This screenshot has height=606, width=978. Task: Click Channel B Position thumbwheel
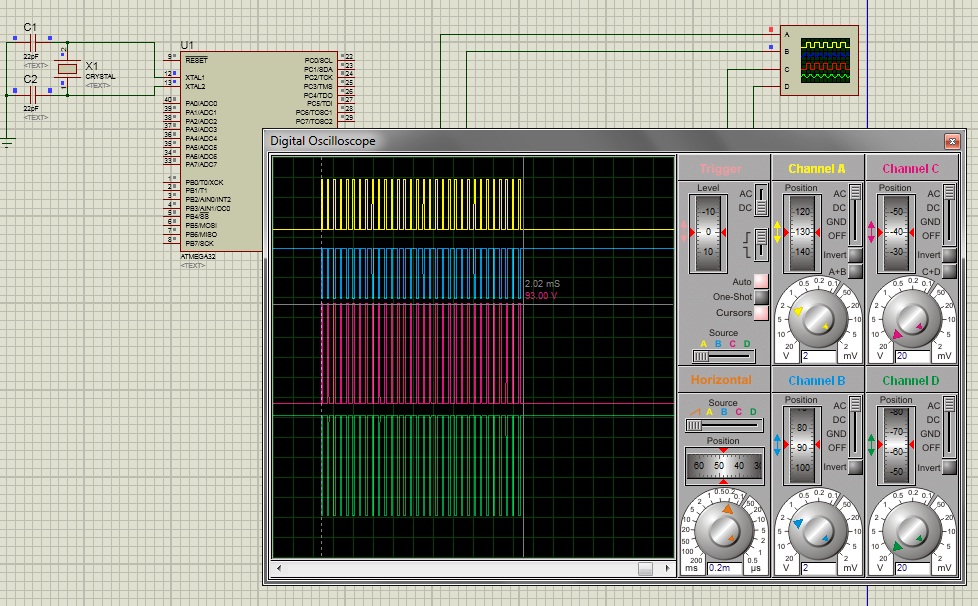tap(802, 445)
